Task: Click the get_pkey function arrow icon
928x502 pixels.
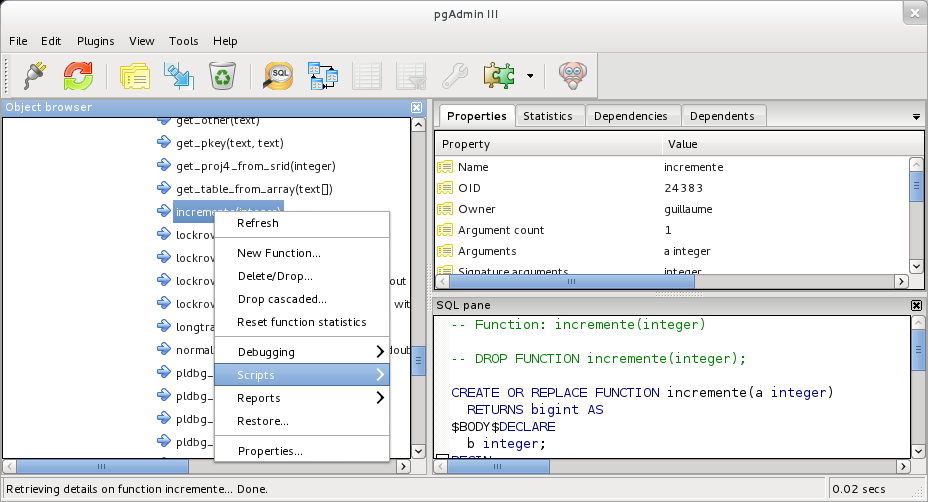Action: [x=164, y=142]
